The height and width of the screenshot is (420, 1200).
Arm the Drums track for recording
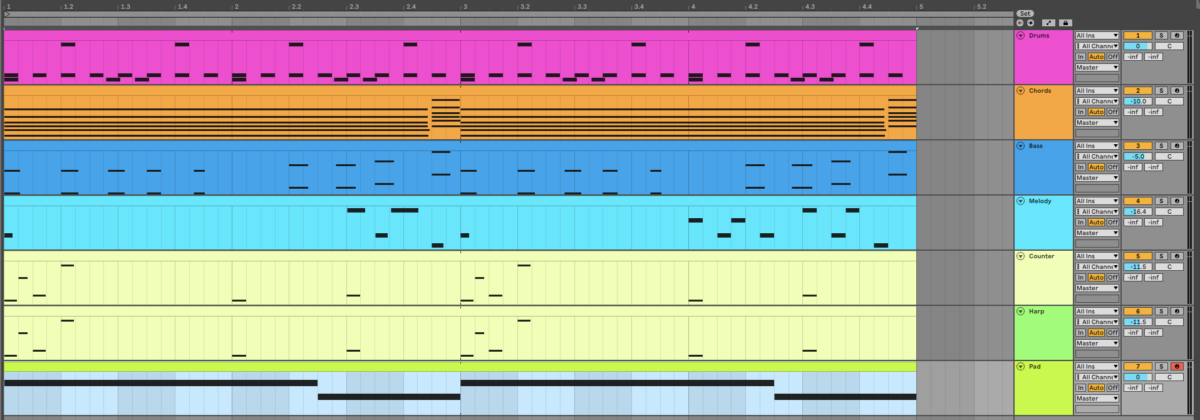[x=1176, y=35]
